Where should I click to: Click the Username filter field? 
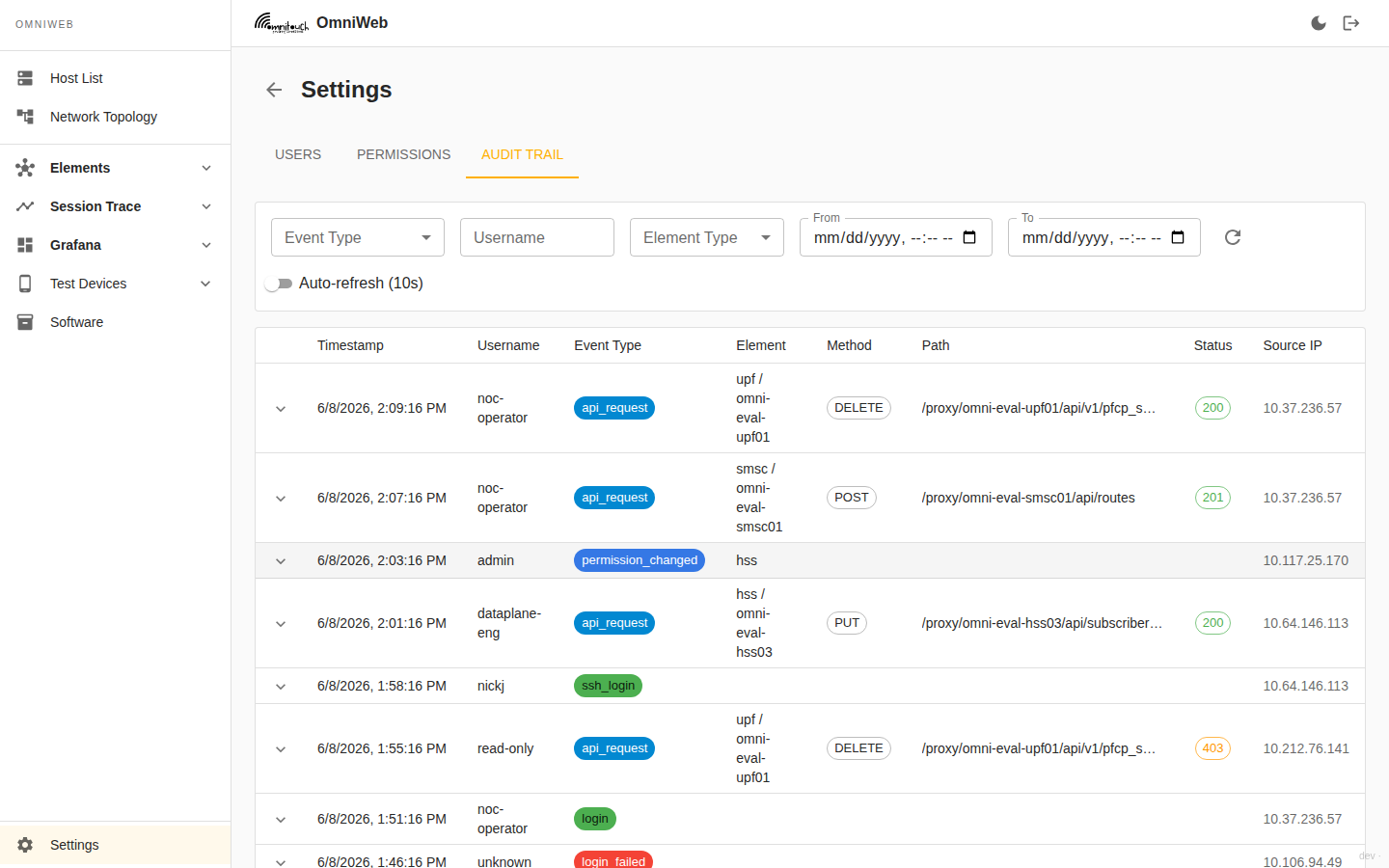pos(537,237)
